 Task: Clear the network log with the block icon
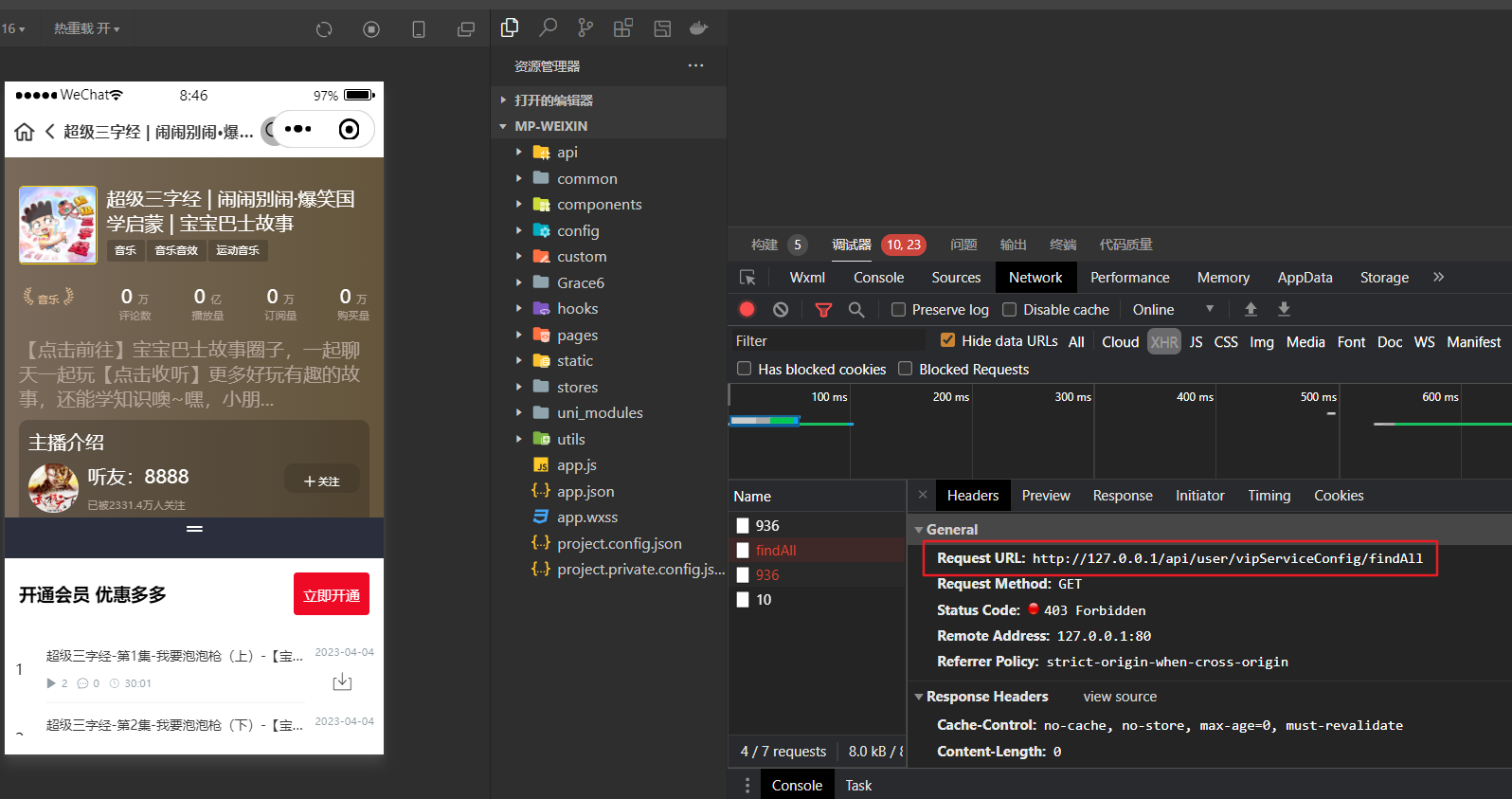[781, 309]
